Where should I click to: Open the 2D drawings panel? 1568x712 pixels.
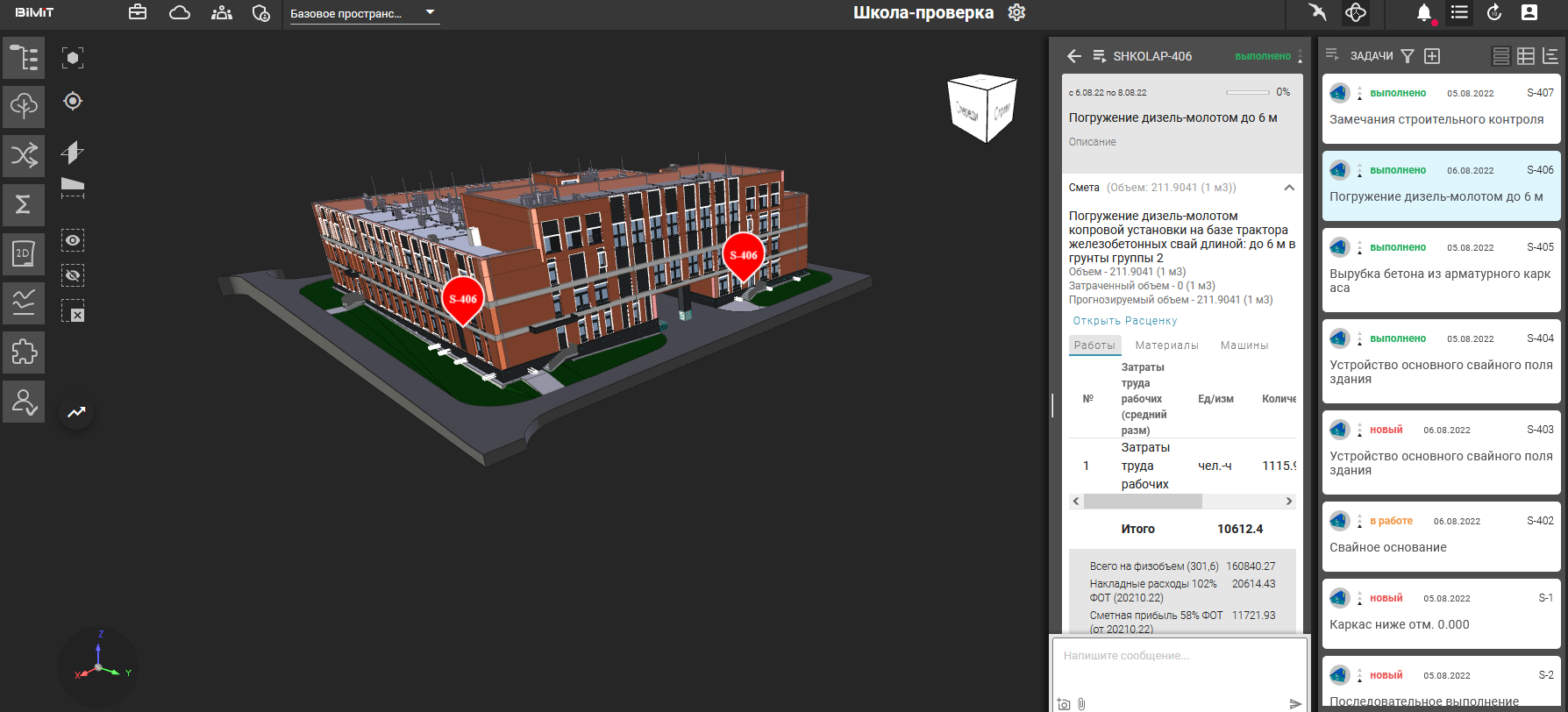24,254
